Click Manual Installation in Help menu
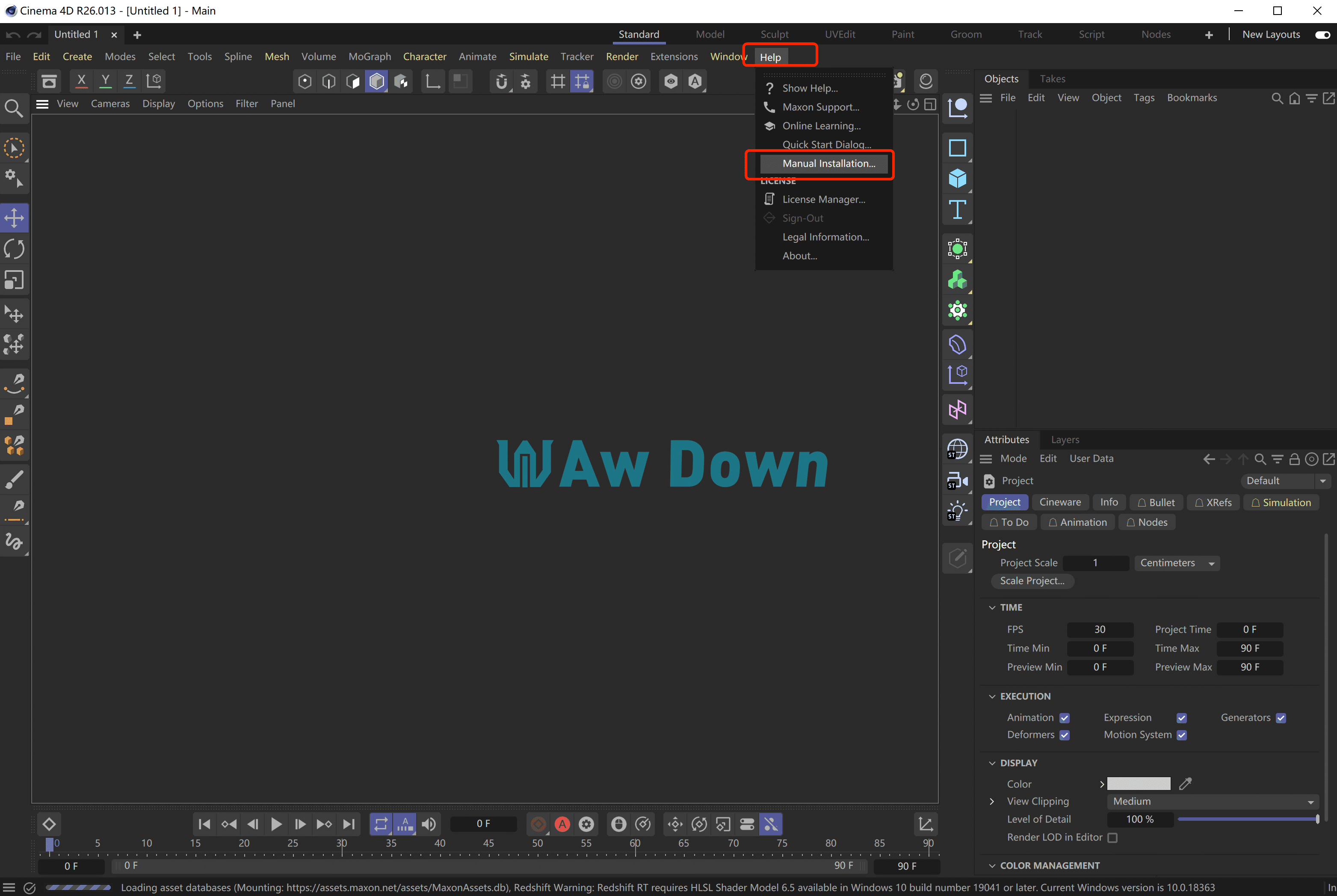 tap(828, 163)
